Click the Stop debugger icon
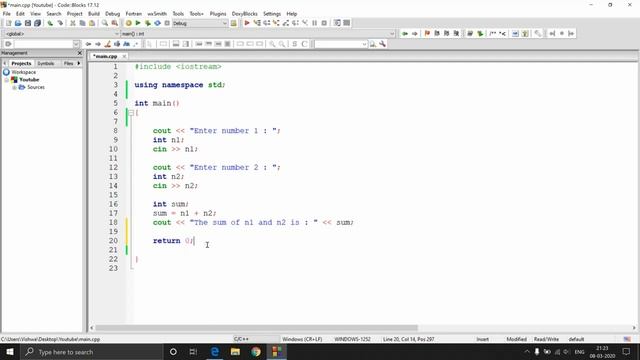Viewport: 640px width, 360px height. pyautogui.click(x=324, y=23)
